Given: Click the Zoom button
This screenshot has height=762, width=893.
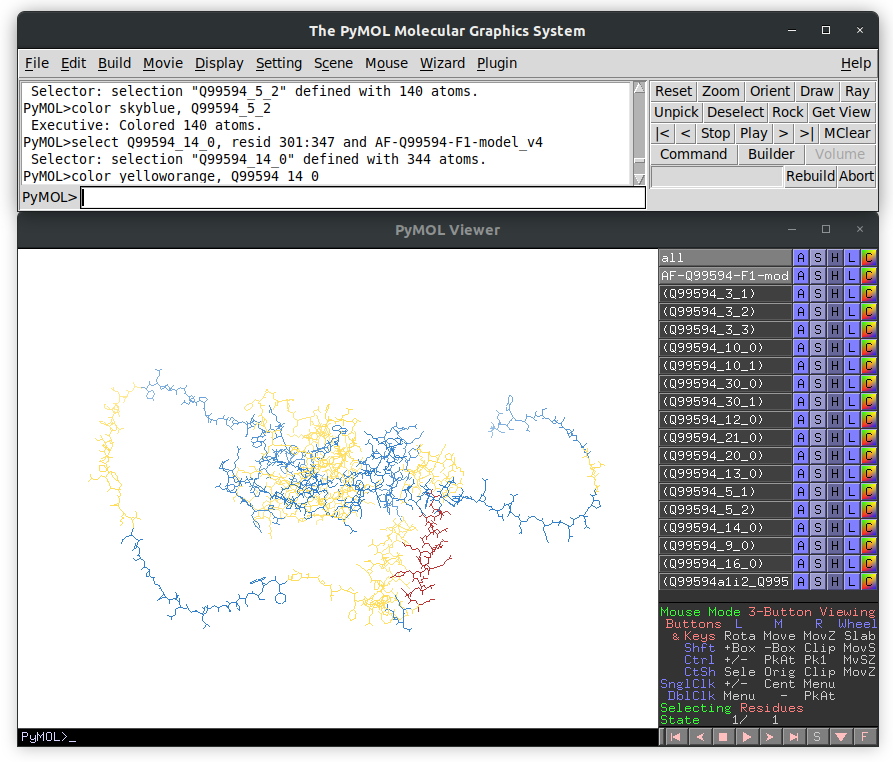Looking at the screenshot, I should click(x=720, y=91).
